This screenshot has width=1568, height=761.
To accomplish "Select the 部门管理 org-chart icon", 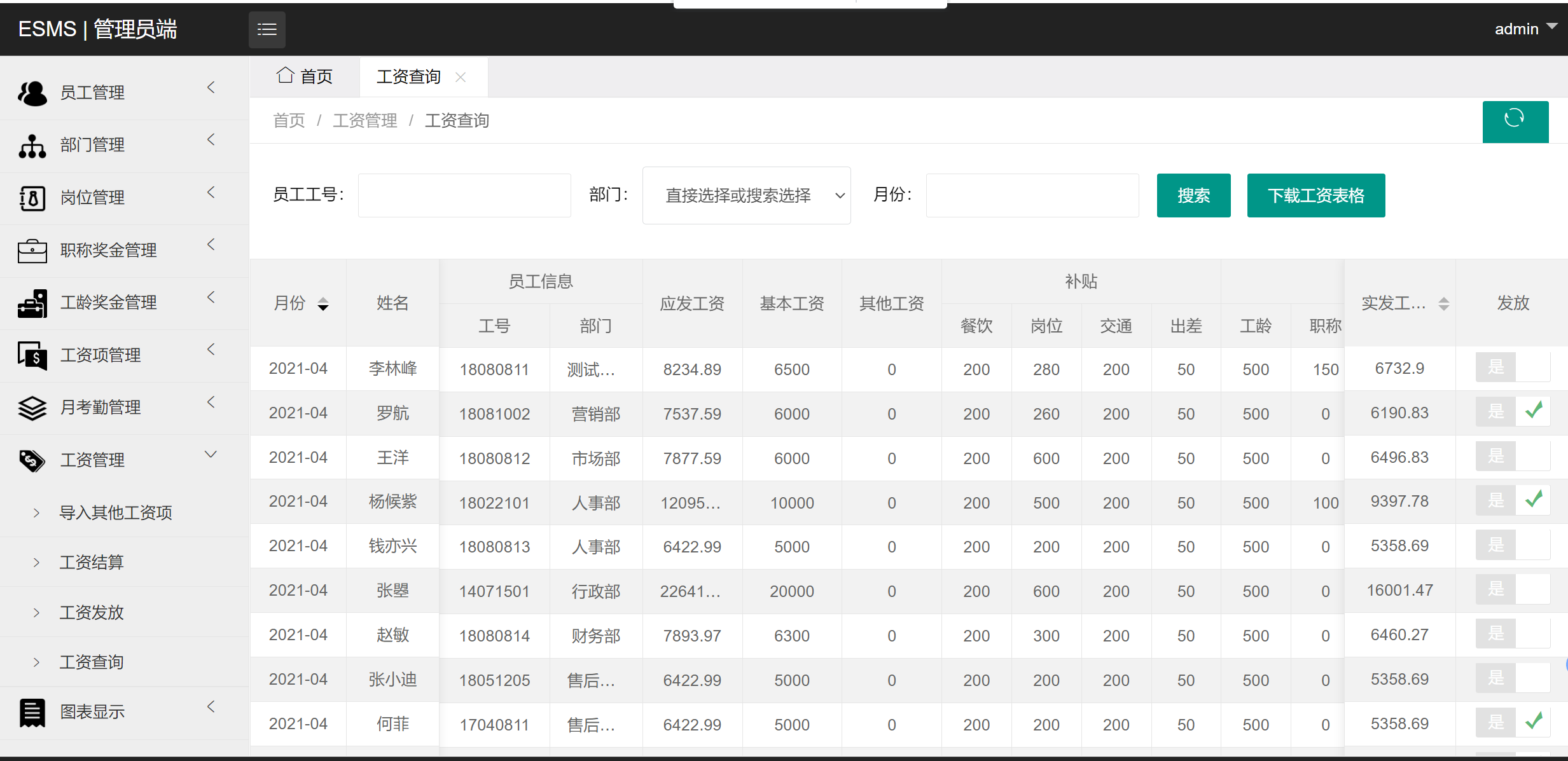I will [x=32, y=145].
